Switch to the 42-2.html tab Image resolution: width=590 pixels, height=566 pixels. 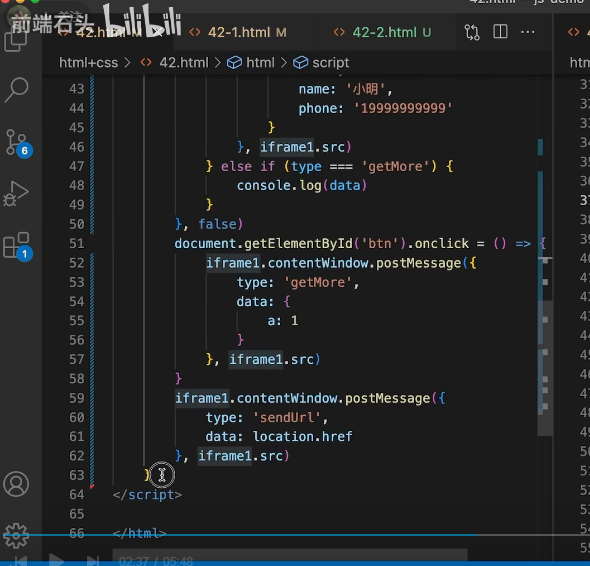(x=382, y=32)
